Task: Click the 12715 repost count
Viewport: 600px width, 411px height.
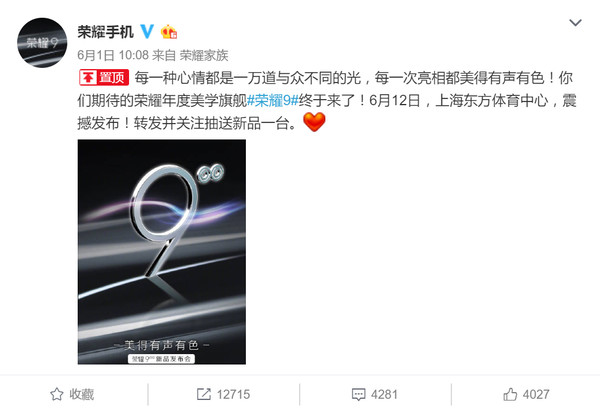Action: point(233,395)
